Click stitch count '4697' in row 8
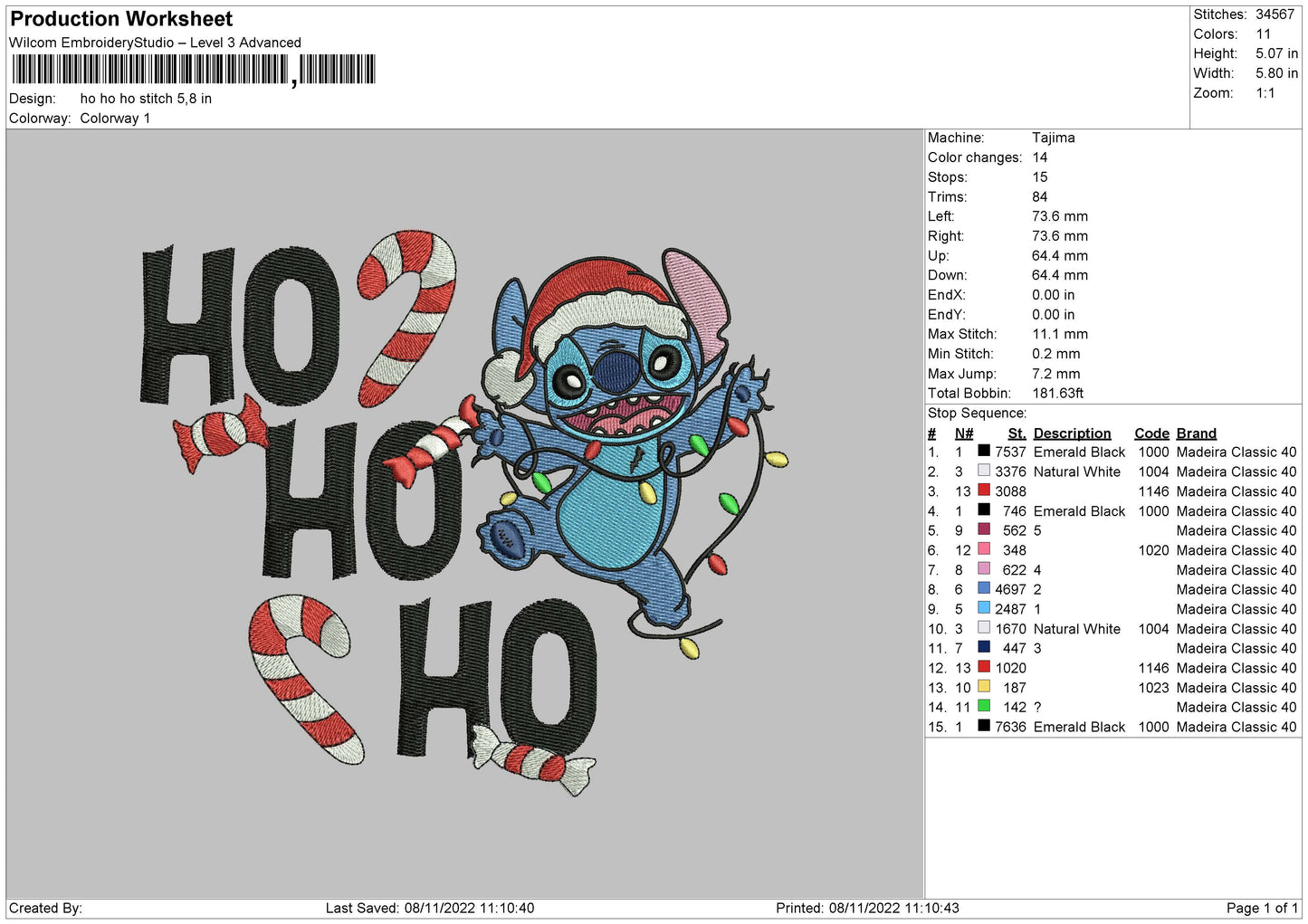The height and width of the screenshot is (924, 1308). pyautogui.click(x=1011, y=590)
